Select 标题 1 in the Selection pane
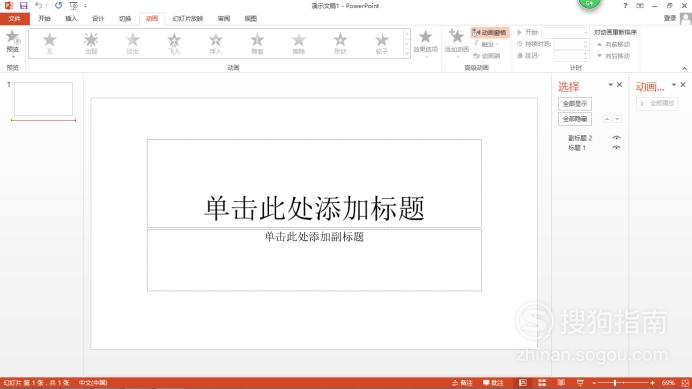 coord(577,148)
